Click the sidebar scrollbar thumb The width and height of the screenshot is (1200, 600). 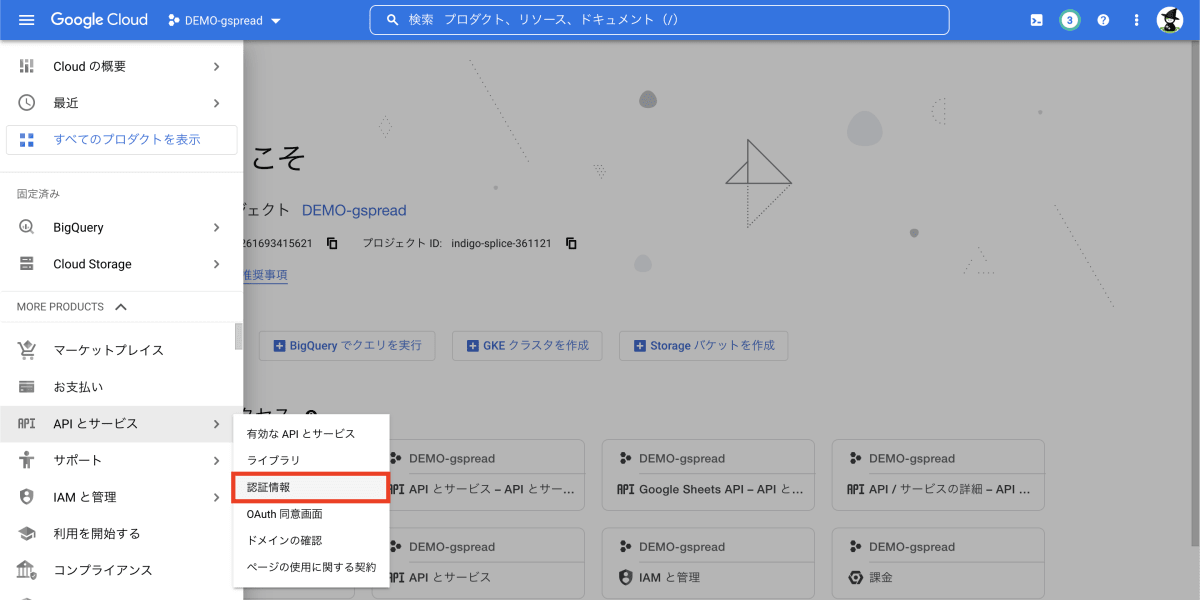click(238, 336)
